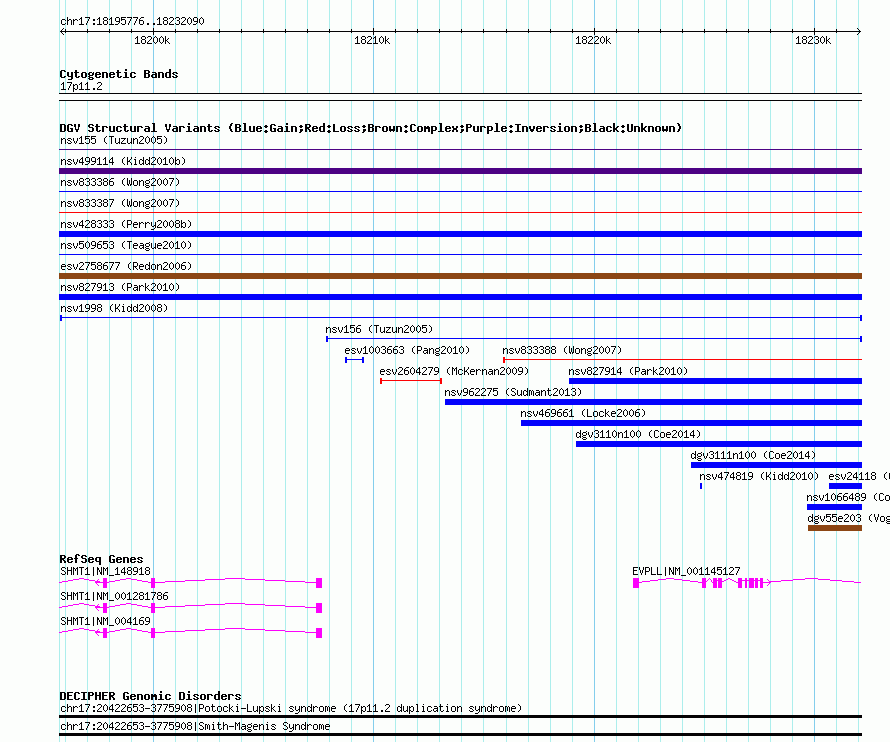Select the SHMT1|NM_004169 gene label
The image size is (890, 742).
(106, 621)
